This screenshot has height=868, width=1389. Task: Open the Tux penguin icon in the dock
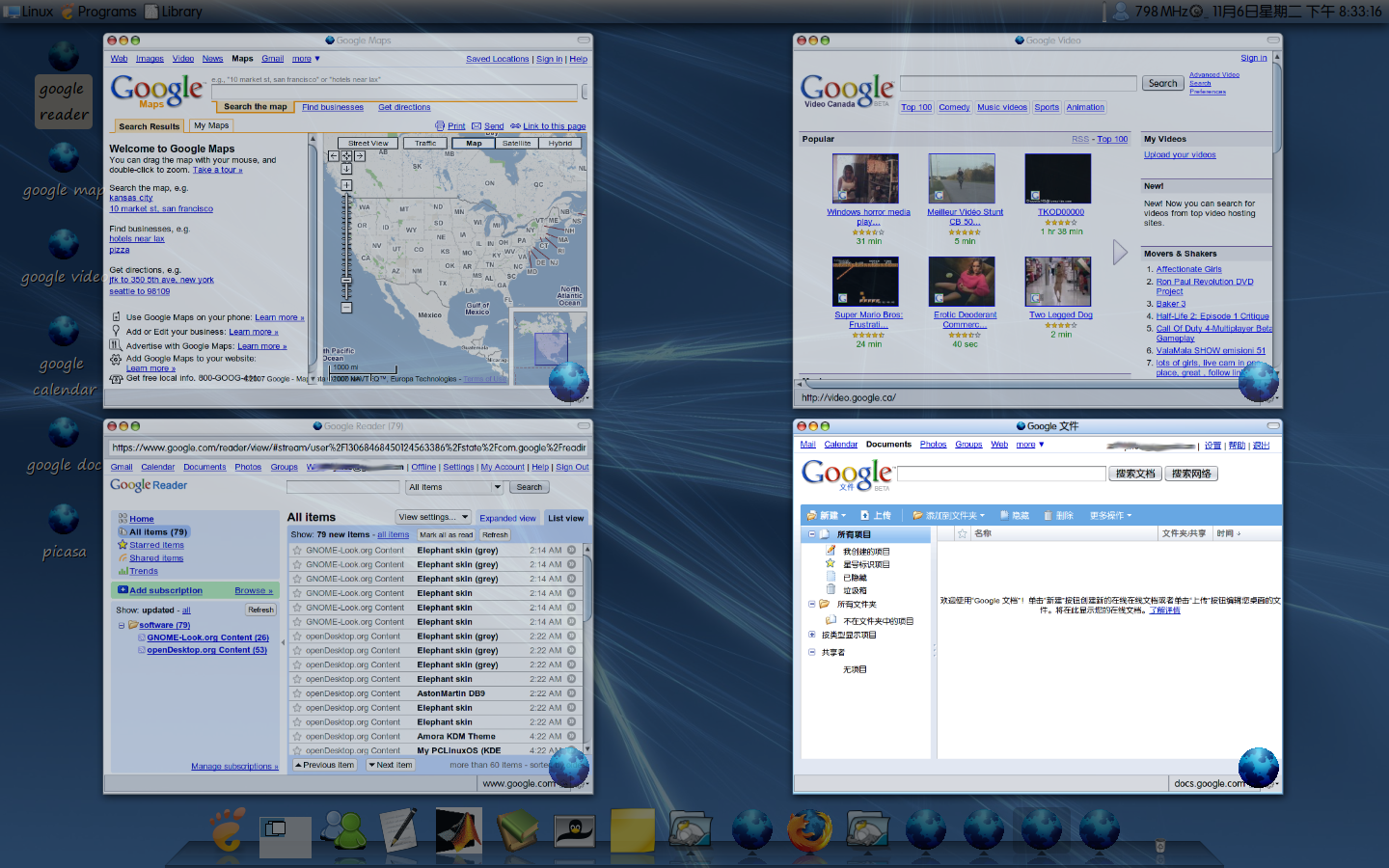pos(574,830)
